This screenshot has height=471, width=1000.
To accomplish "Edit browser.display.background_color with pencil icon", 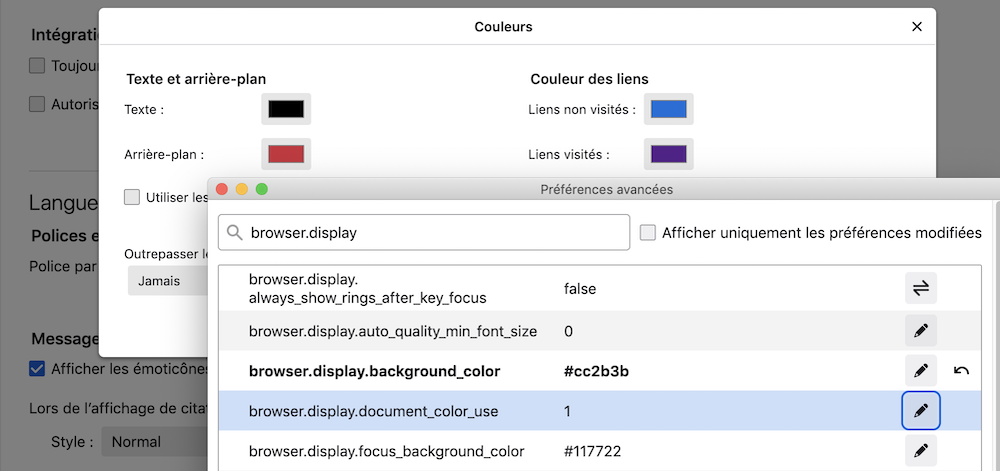I will [x=920, y=370].
